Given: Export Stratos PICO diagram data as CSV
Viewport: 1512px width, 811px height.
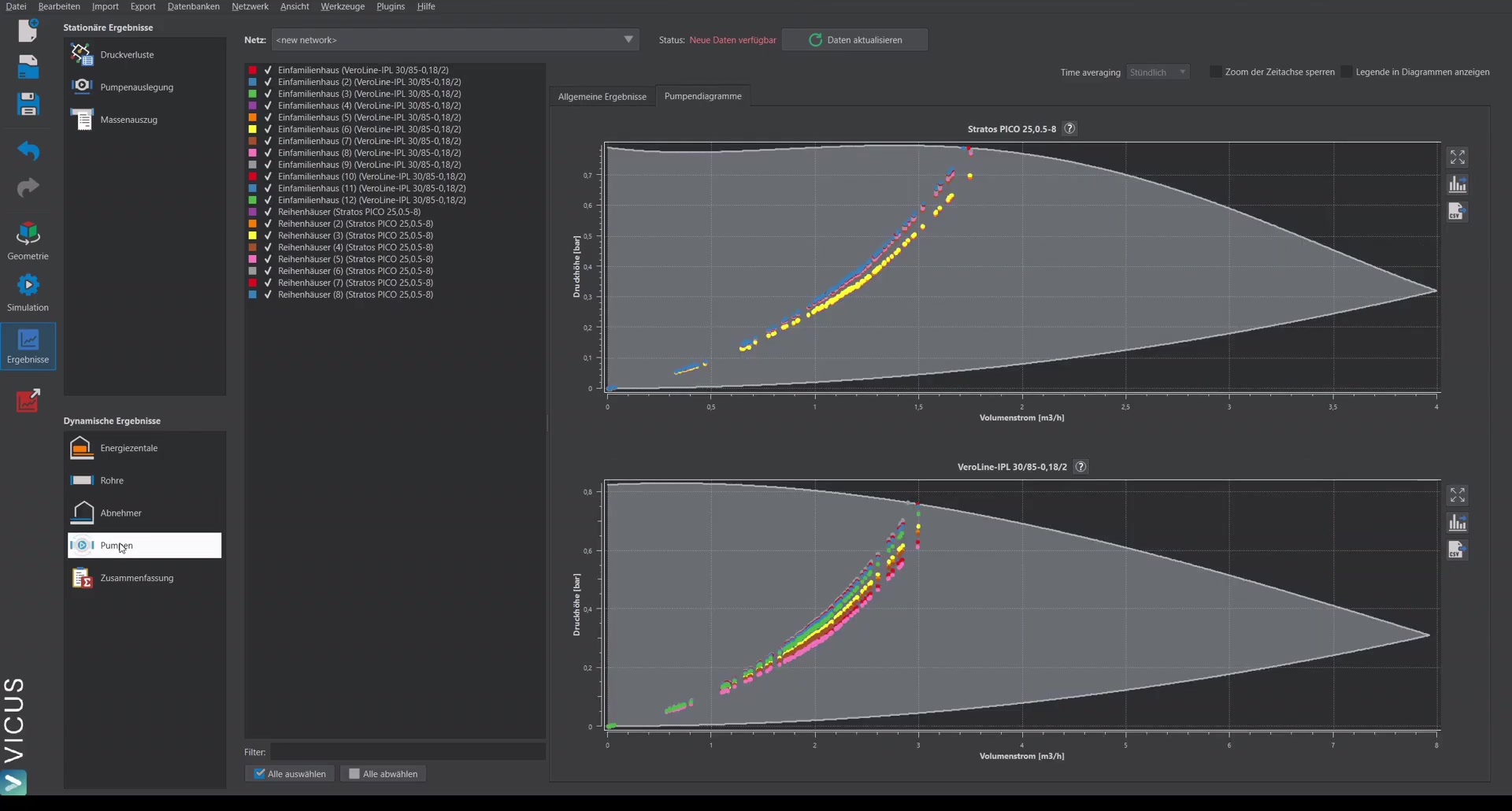Looking at the screenshot, I should [1458, 211].
